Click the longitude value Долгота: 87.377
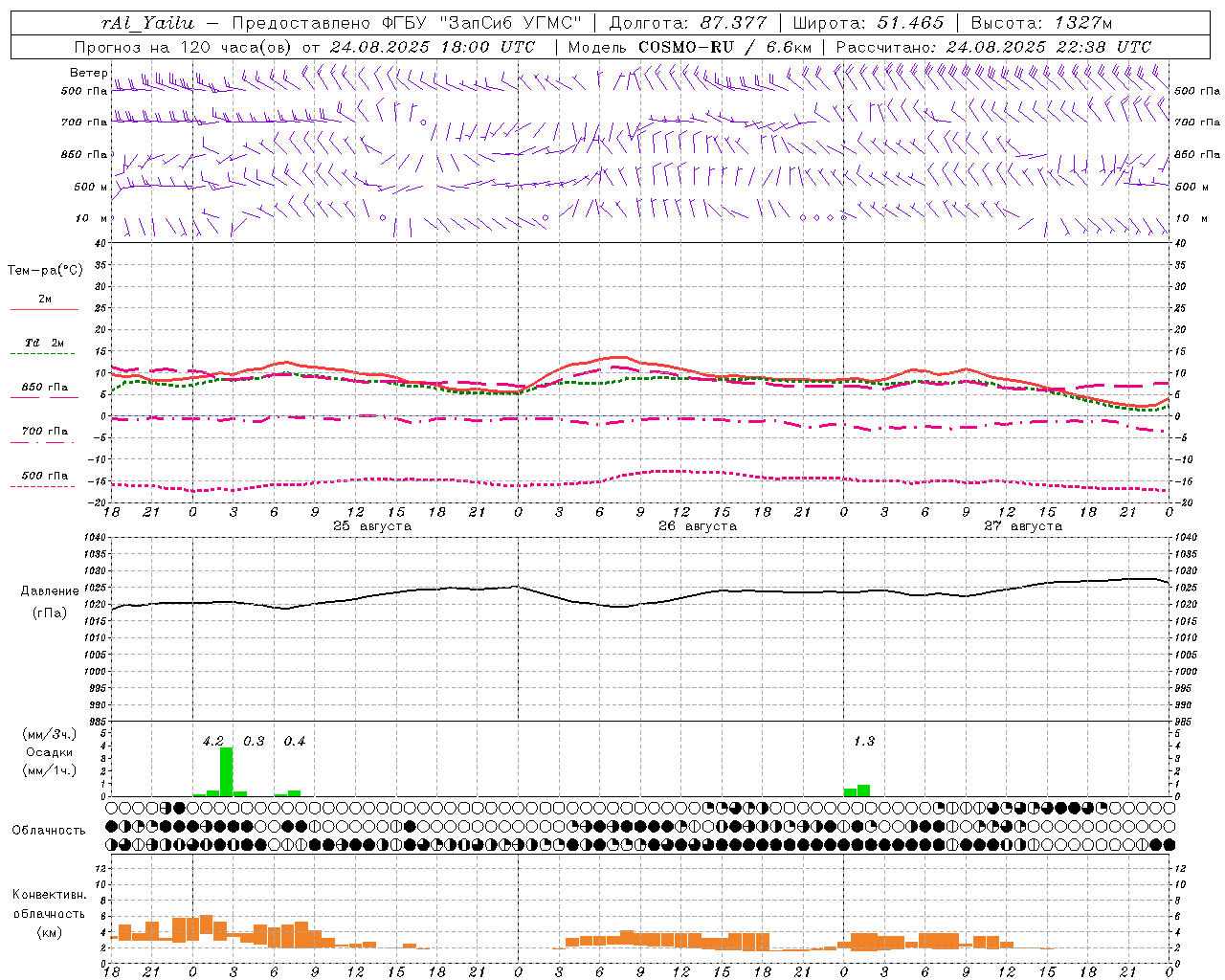Viewport: 1225px width, 980px height. (688, 23)
